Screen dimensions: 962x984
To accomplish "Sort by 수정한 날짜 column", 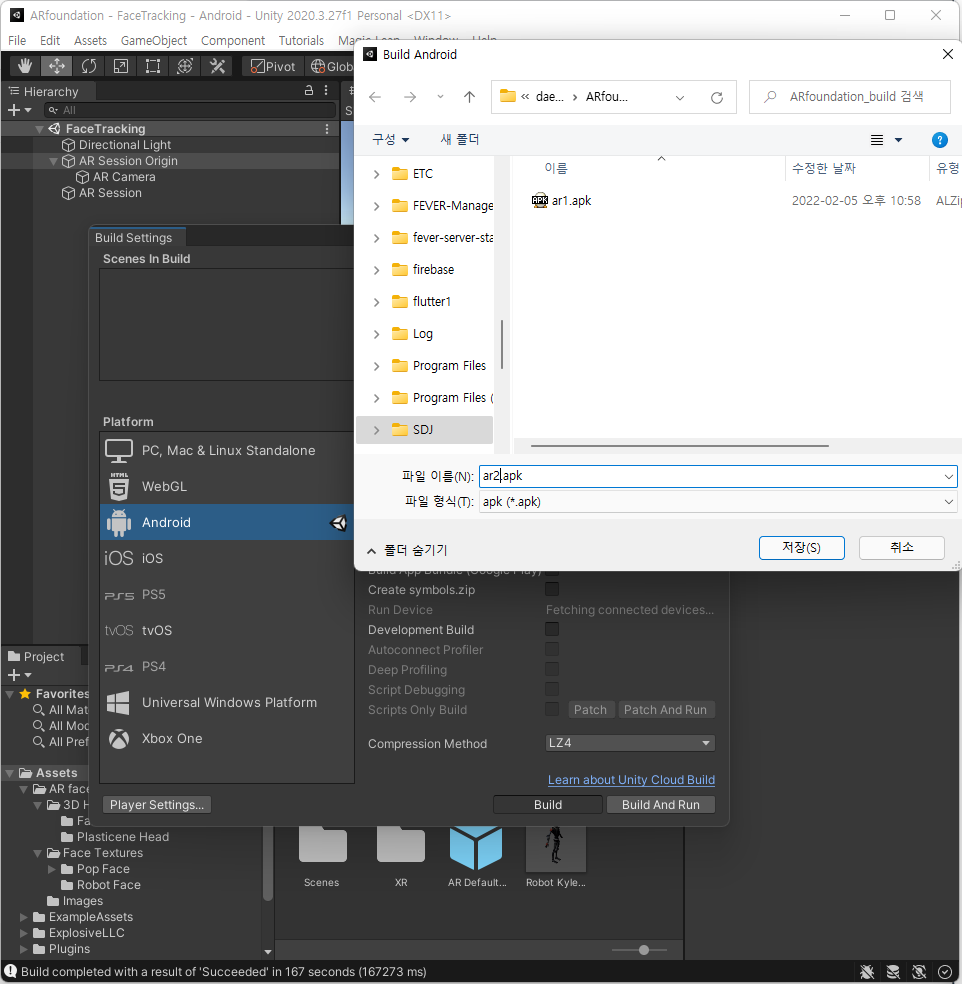I will [823, 168].
